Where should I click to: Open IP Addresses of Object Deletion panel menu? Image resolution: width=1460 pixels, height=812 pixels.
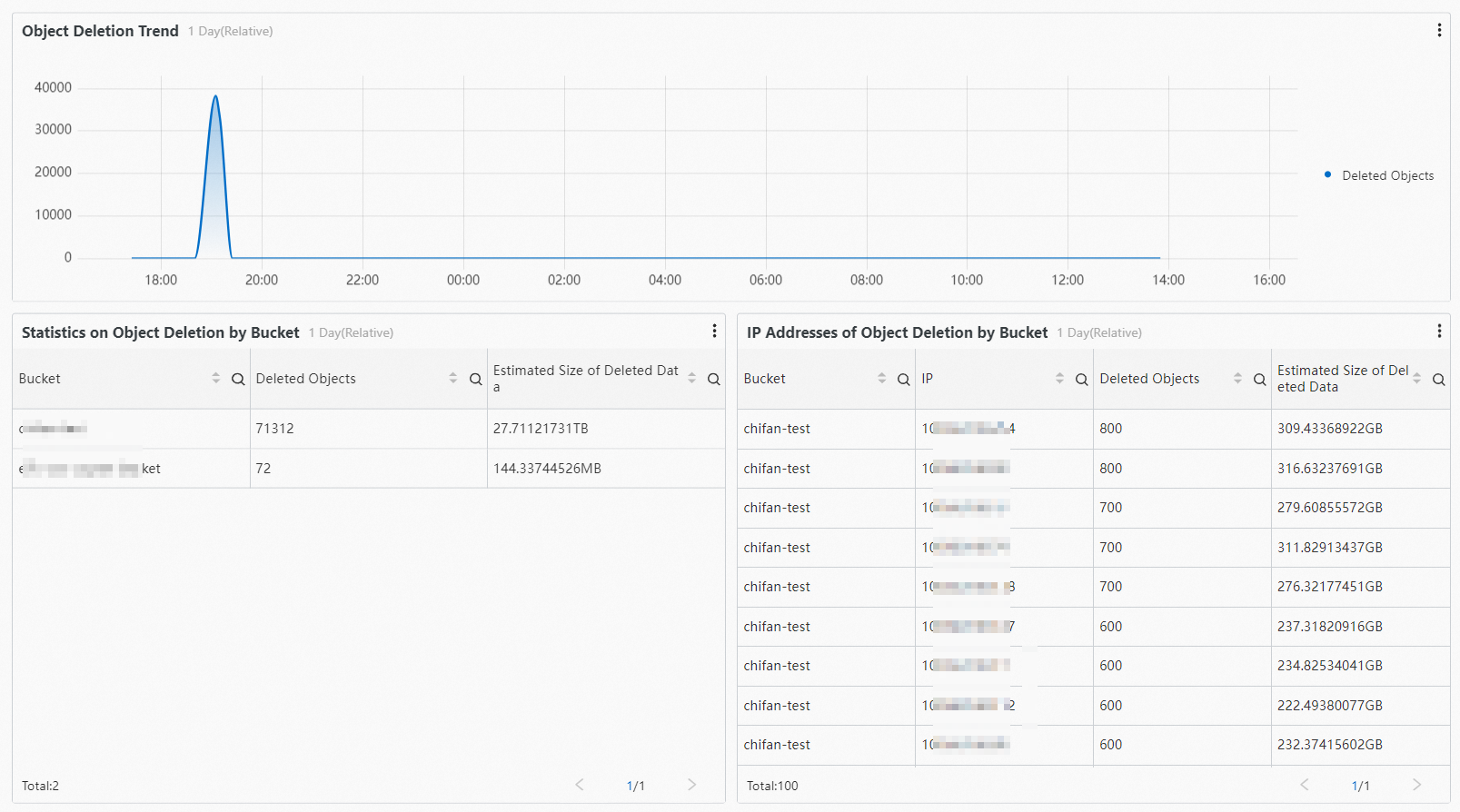(1439, 332)
